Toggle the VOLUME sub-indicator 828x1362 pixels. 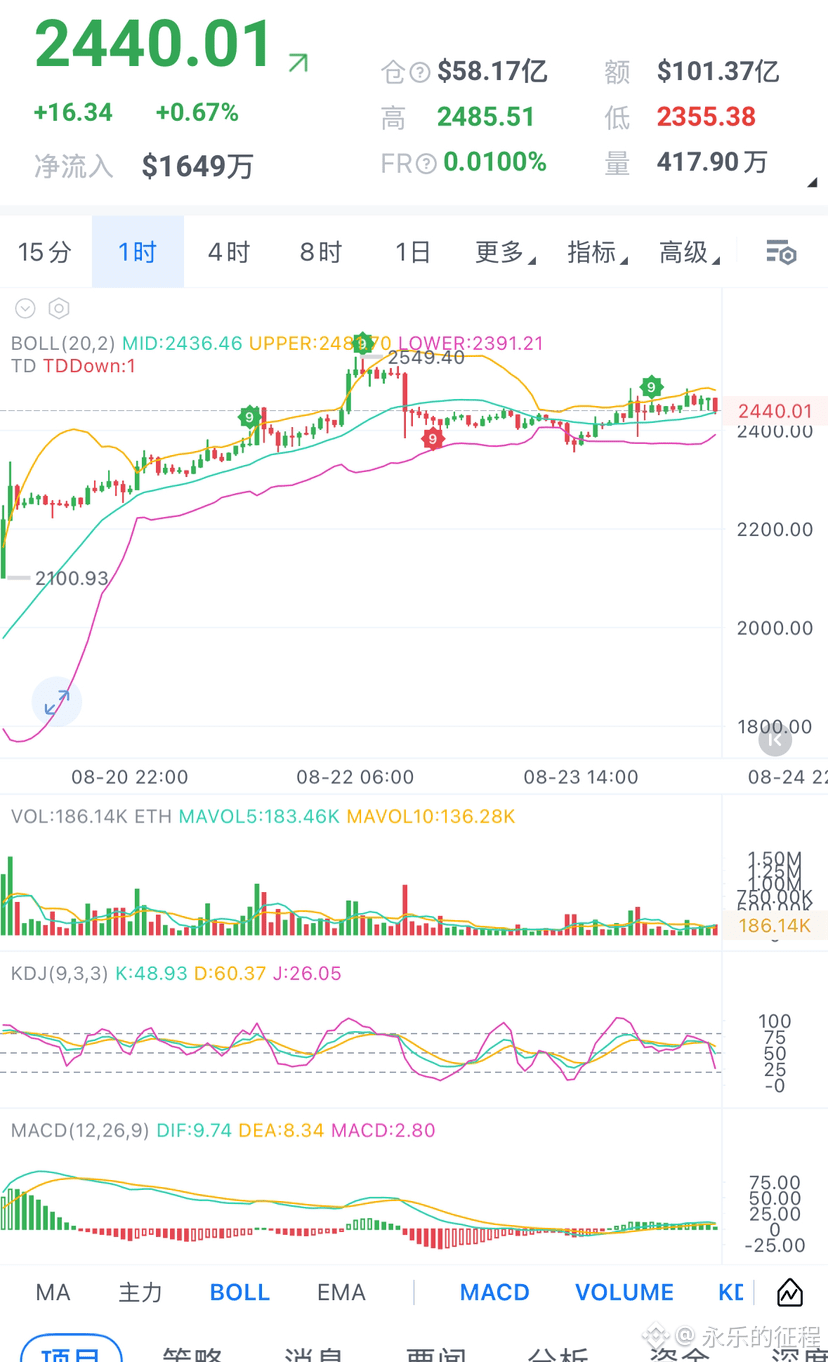[625, 1292]
